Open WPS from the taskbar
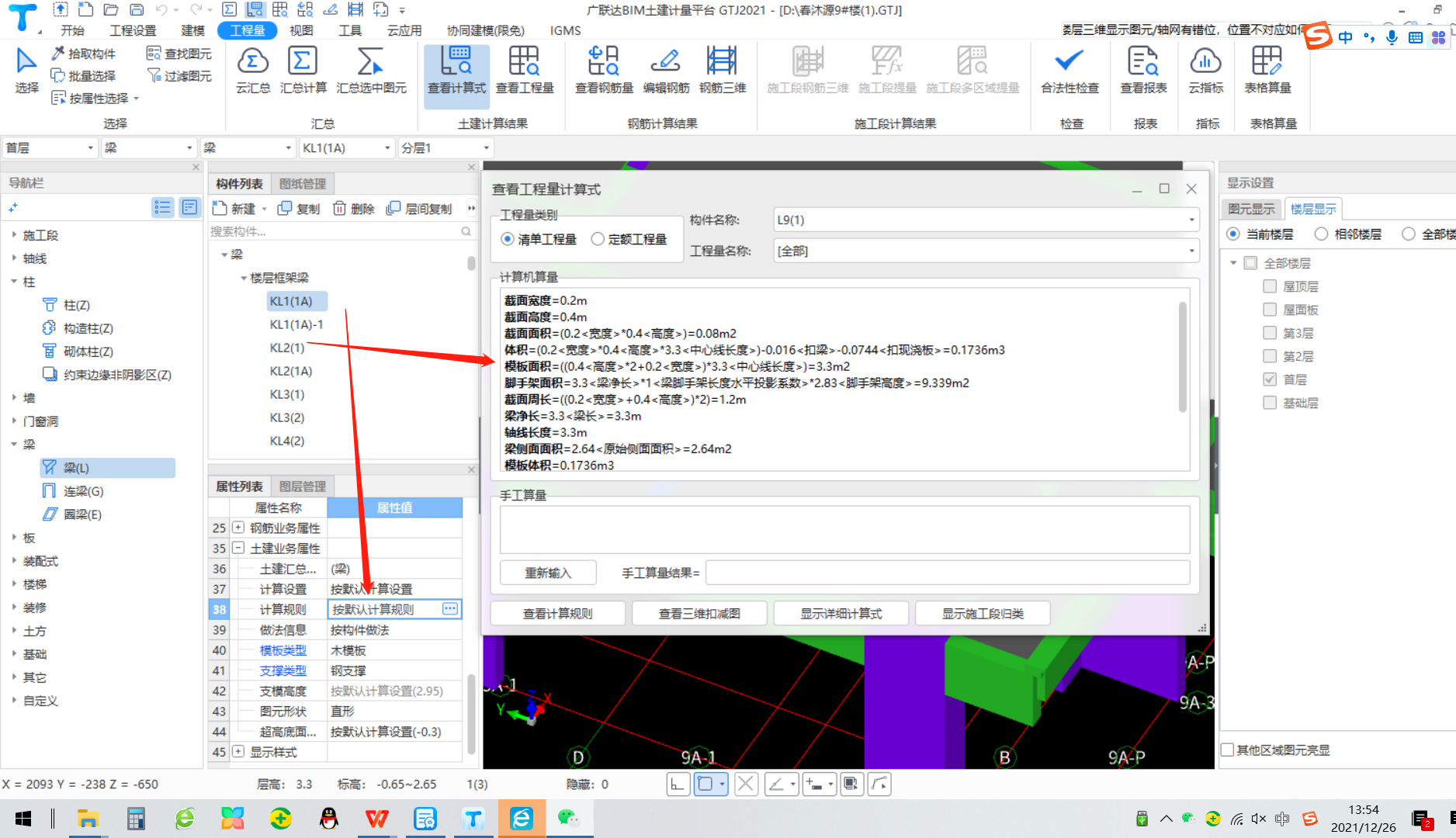1456x838 pixels. point(377,819)
